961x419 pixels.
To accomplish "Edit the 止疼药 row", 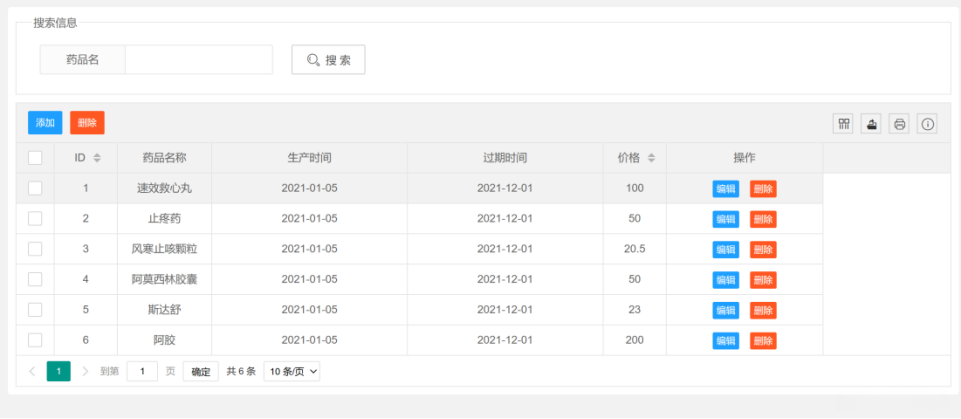I will tap(726, 219).
